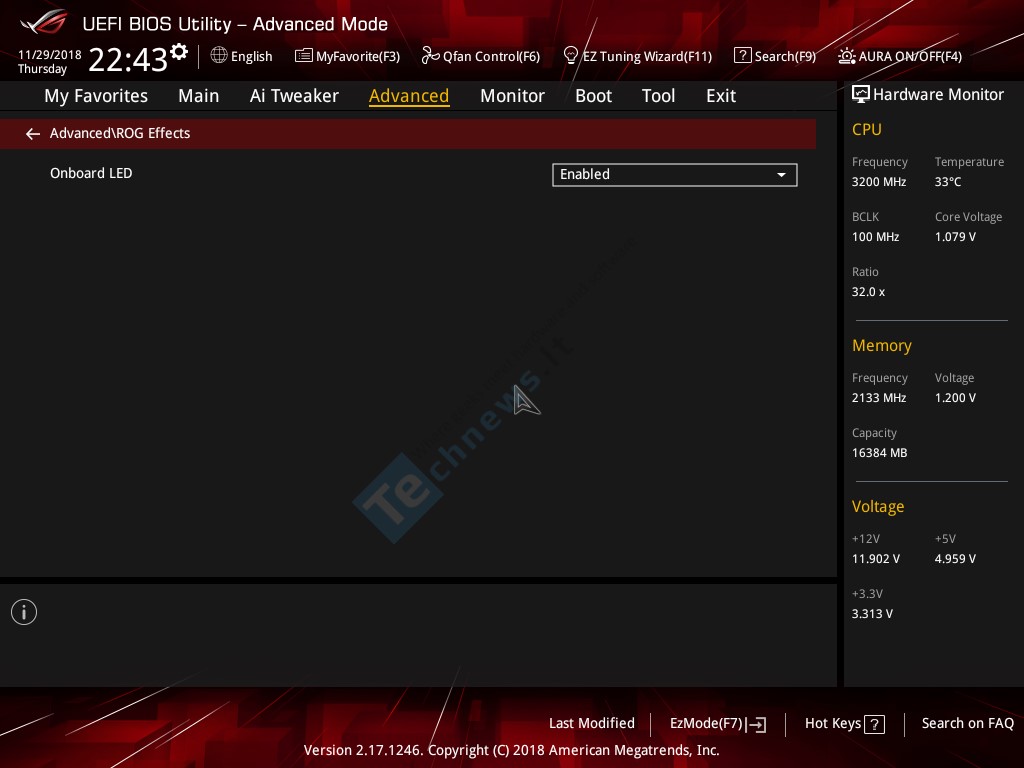Click the EzMode exit arrow icon
Viewport: 1024px width, 768px height.
pyautogui.click(x=756, y=724)
